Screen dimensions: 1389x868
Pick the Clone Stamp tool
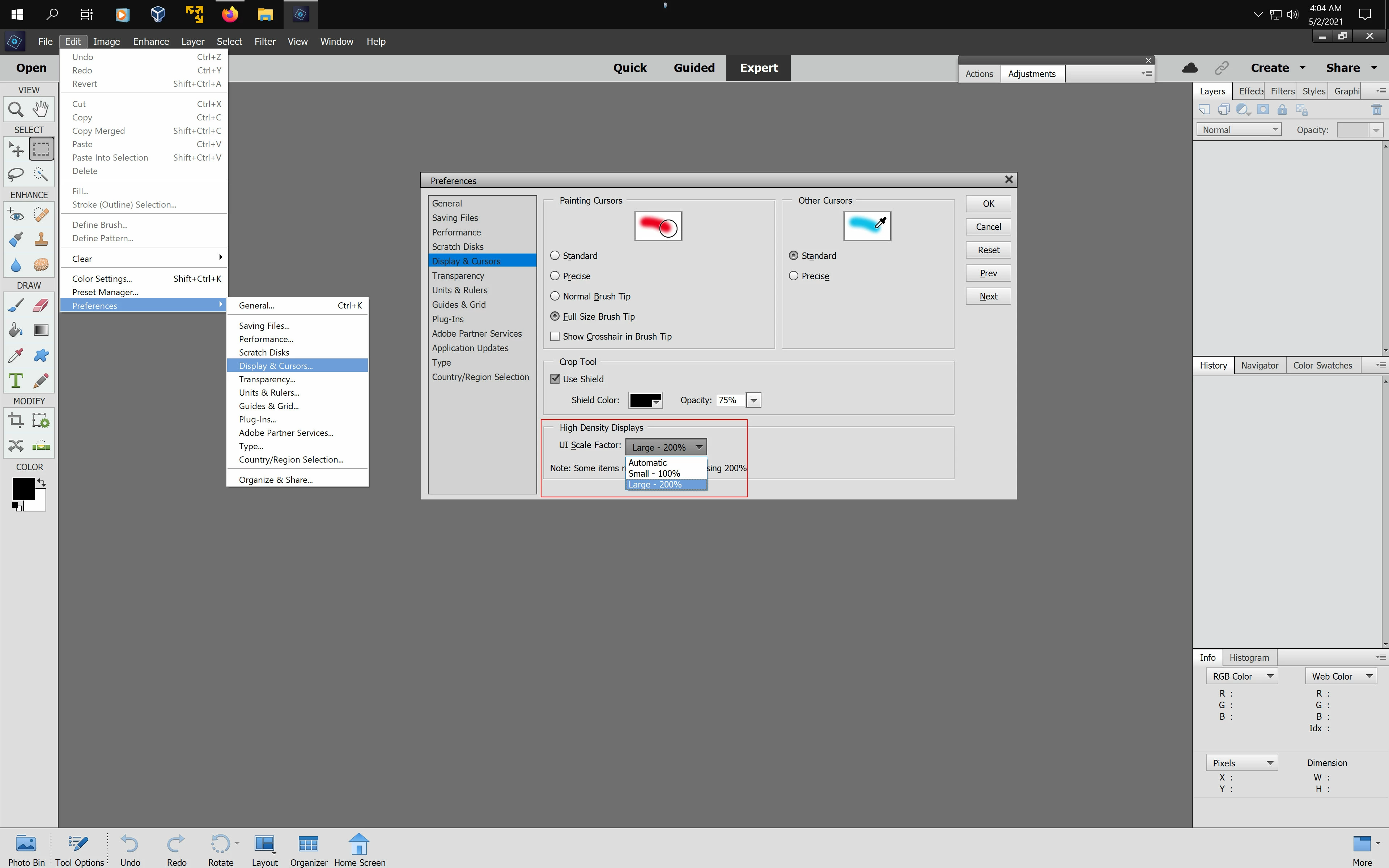[41, 239]
